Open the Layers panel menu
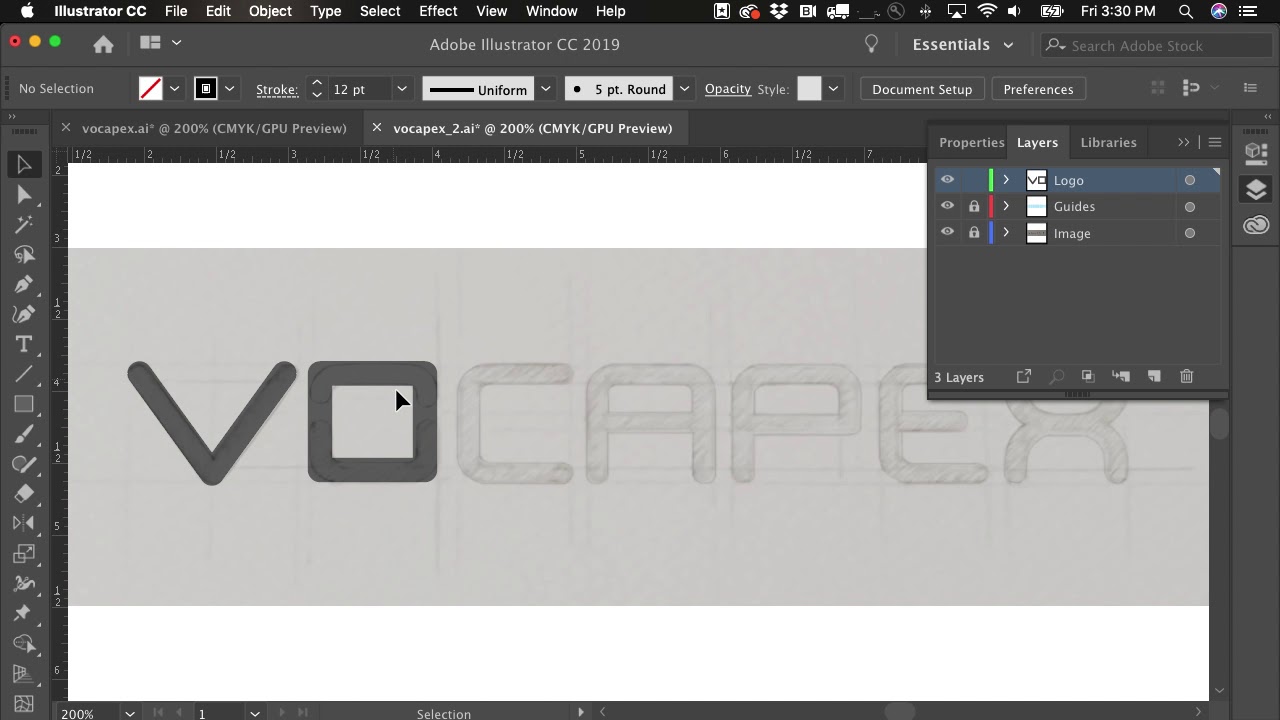This screenshot has height=720, width=1280. pyautogui.click(x=1215, y=142)
